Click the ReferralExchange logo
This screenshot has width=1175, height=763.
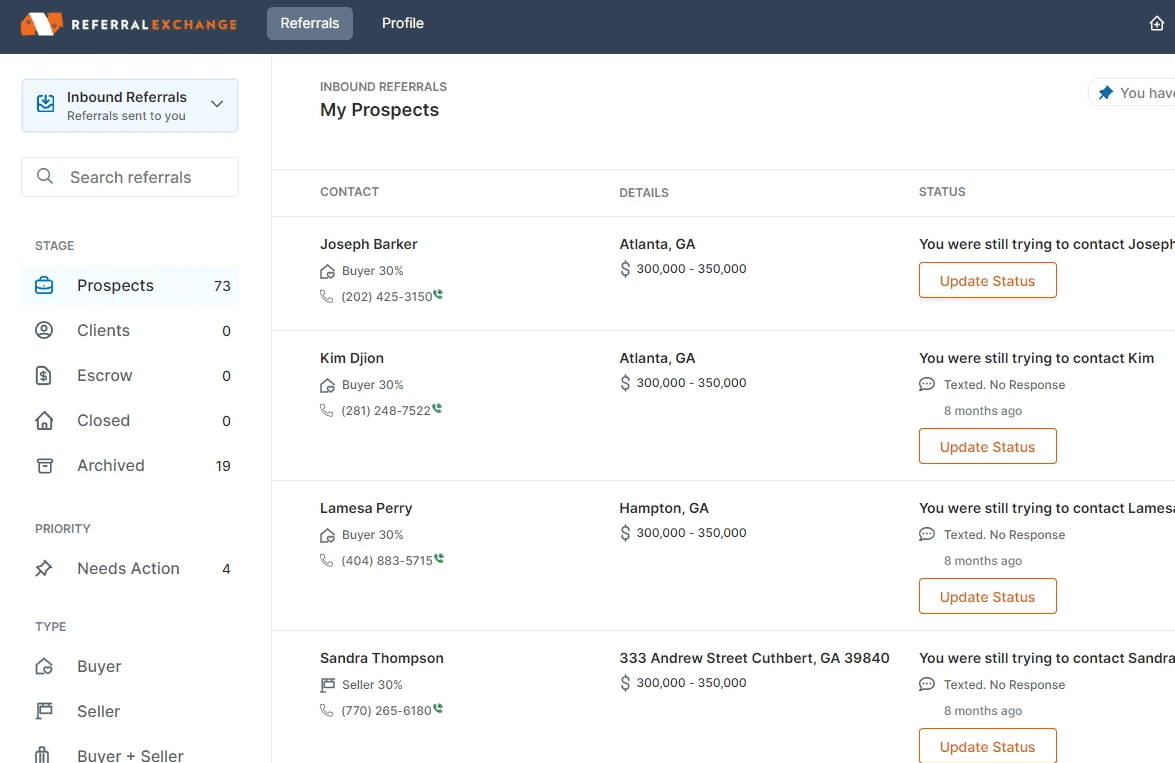(128, 24)
